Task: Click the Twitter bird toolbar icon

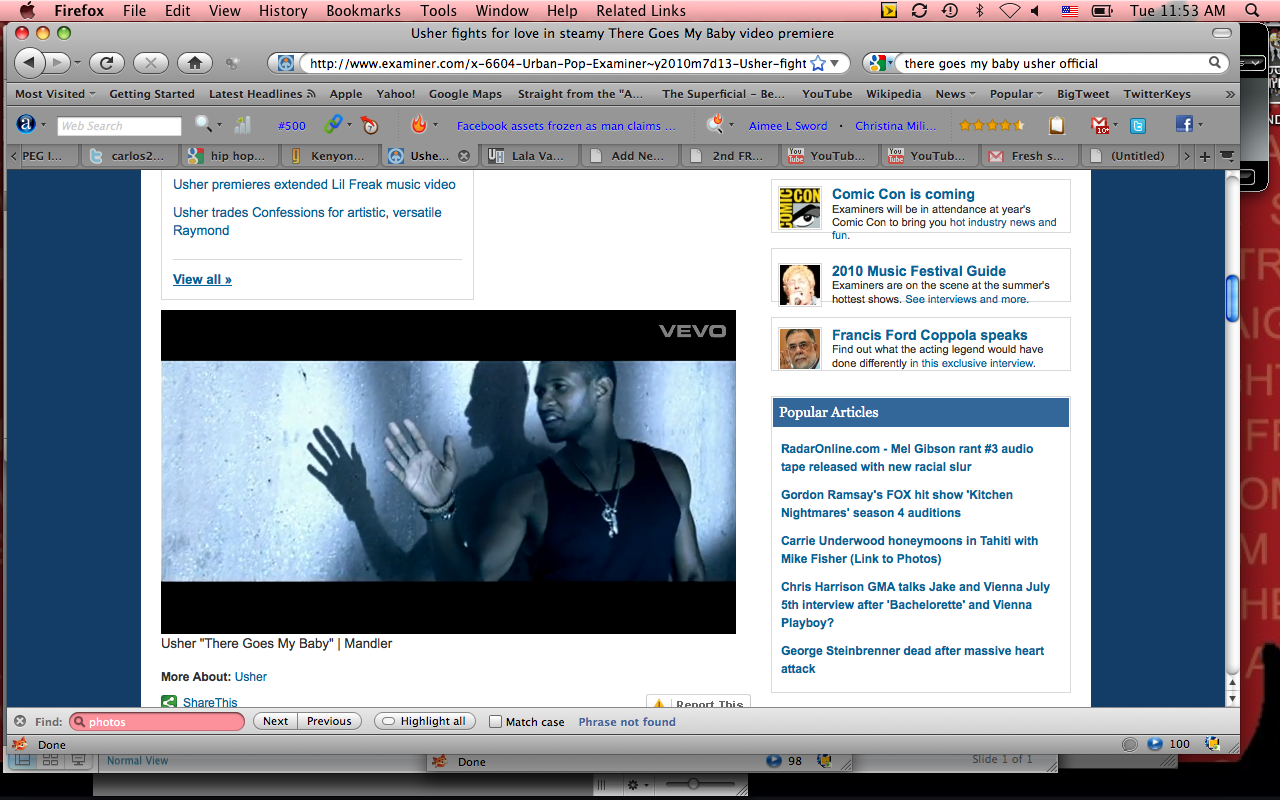Action: 1137,125
